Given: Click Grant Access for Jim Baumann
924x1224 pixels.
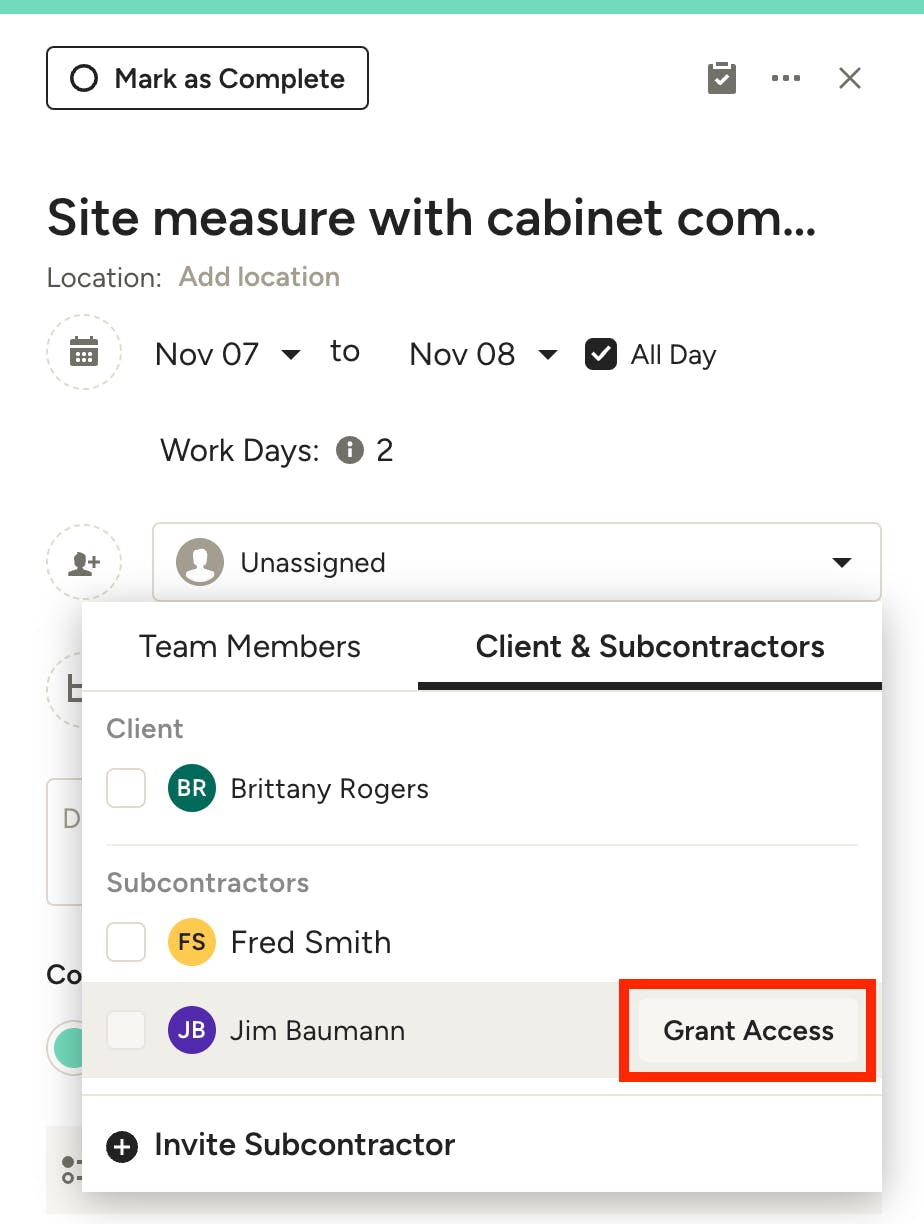Looking at the screenshot, I should click(748, 1031).
